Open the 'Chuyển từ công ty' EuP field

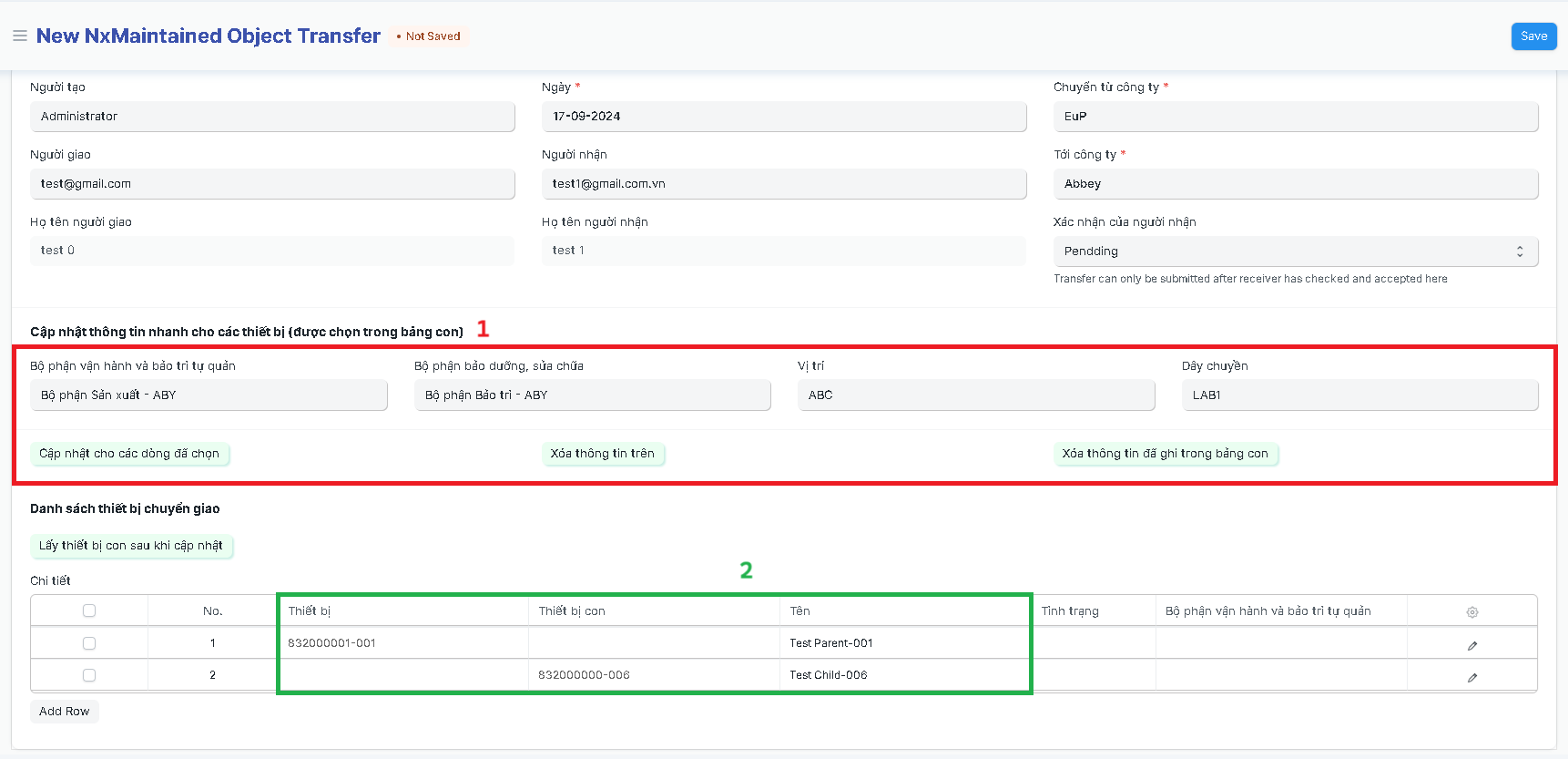(x=1295, y=117)
